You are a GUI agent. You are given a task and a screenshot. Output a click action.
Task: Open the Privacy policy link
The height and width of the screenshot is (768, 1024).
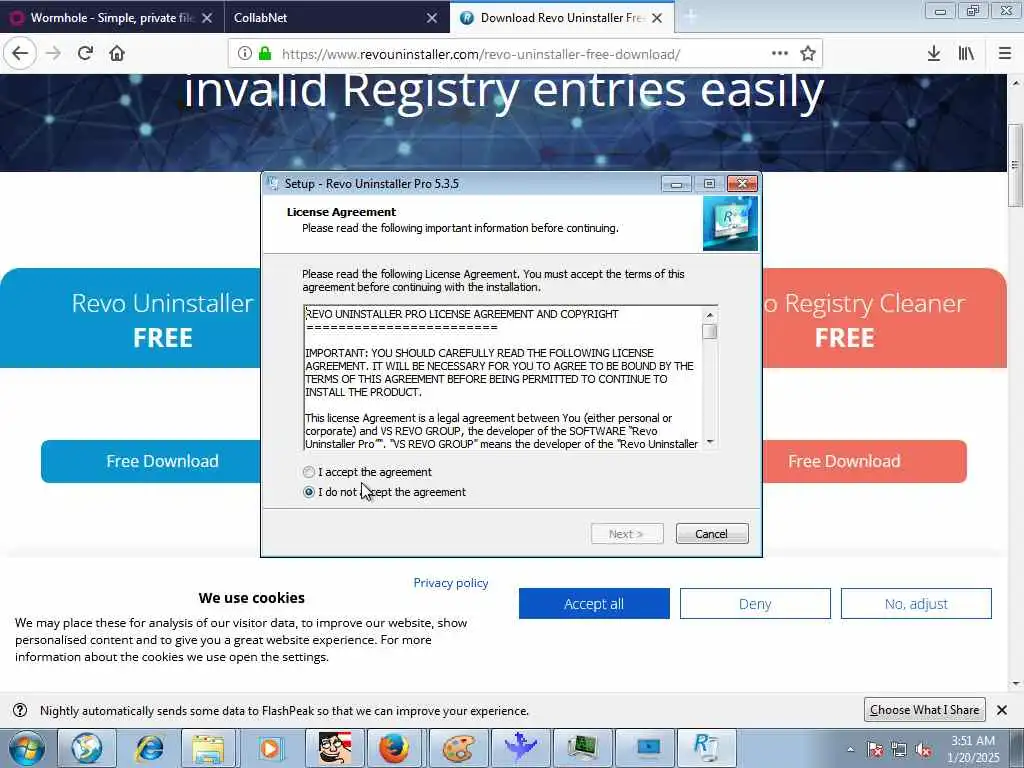[451, 583]
